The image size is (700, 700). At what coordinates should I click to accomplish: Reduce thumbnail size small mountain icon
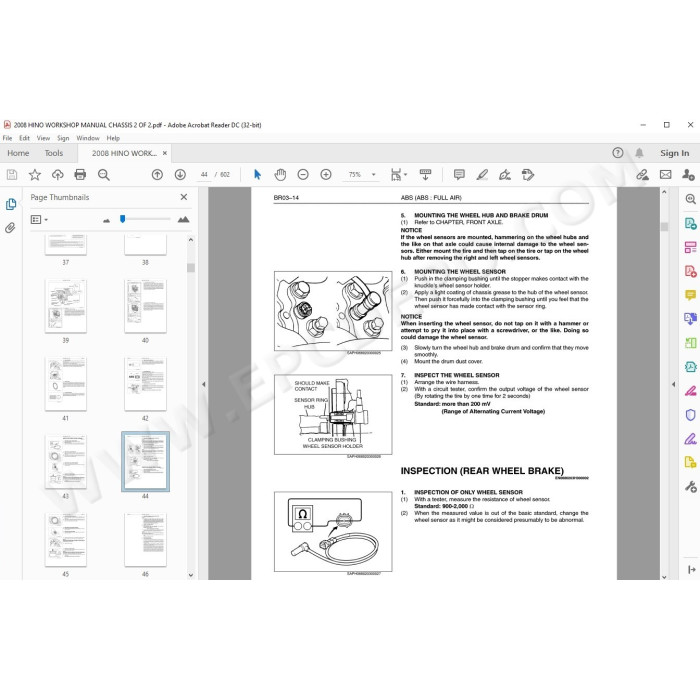click(x=106, y=220)
